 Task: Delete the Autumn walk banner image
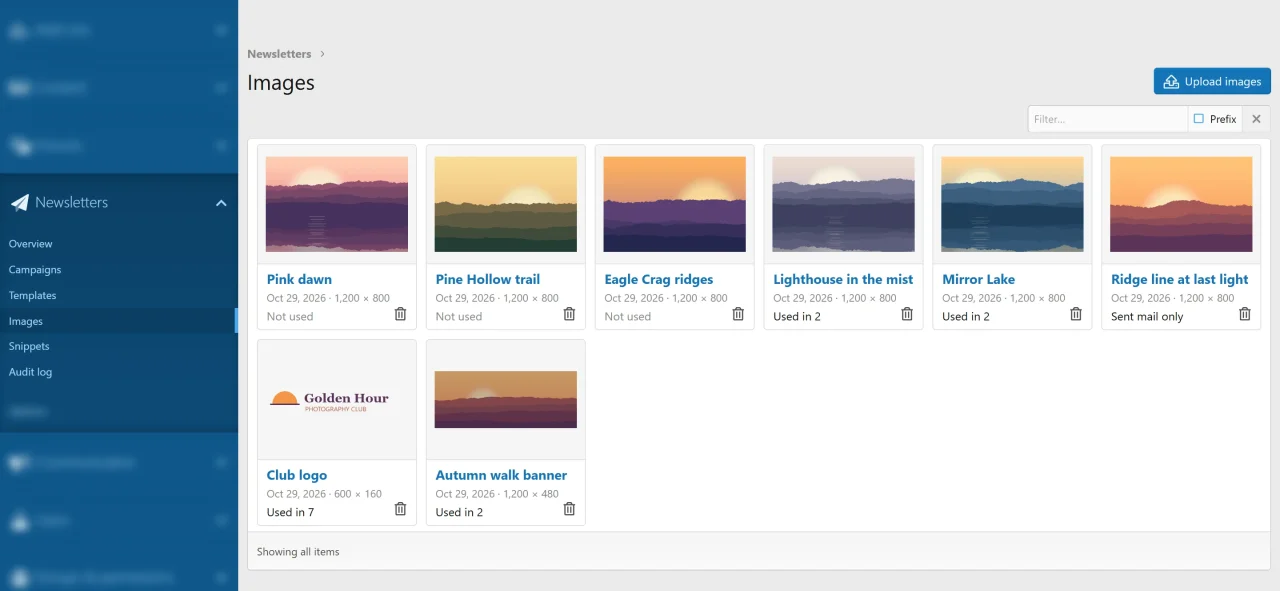[569, 509]
